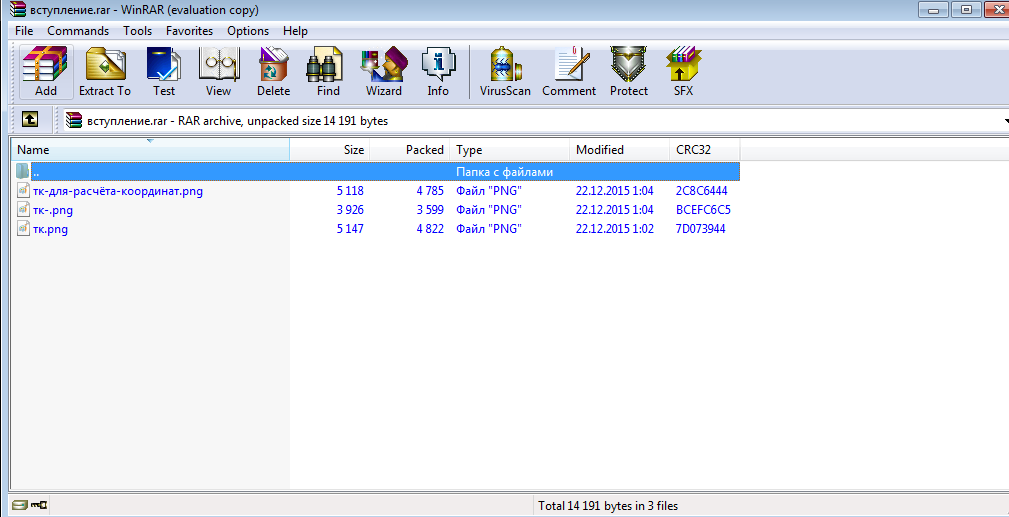This screenshot has width=1009, height=517.
Task: Click the size value 5 118
Action: [350, 191]
